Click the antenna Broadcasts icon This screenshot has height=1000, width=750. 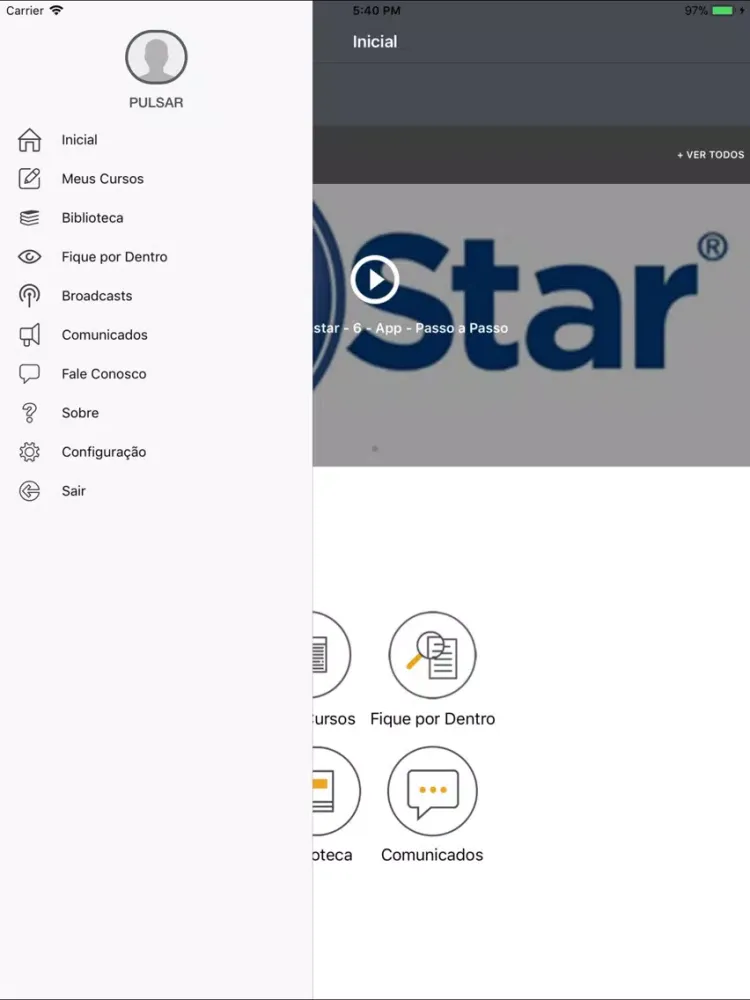[x=29, y=295]
